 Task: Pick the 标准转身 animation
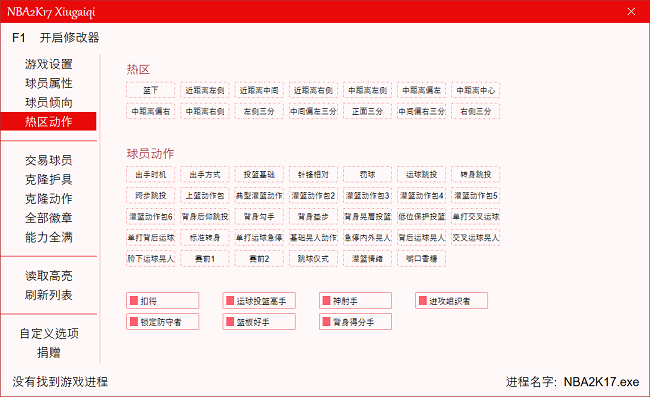coord(205,237)
